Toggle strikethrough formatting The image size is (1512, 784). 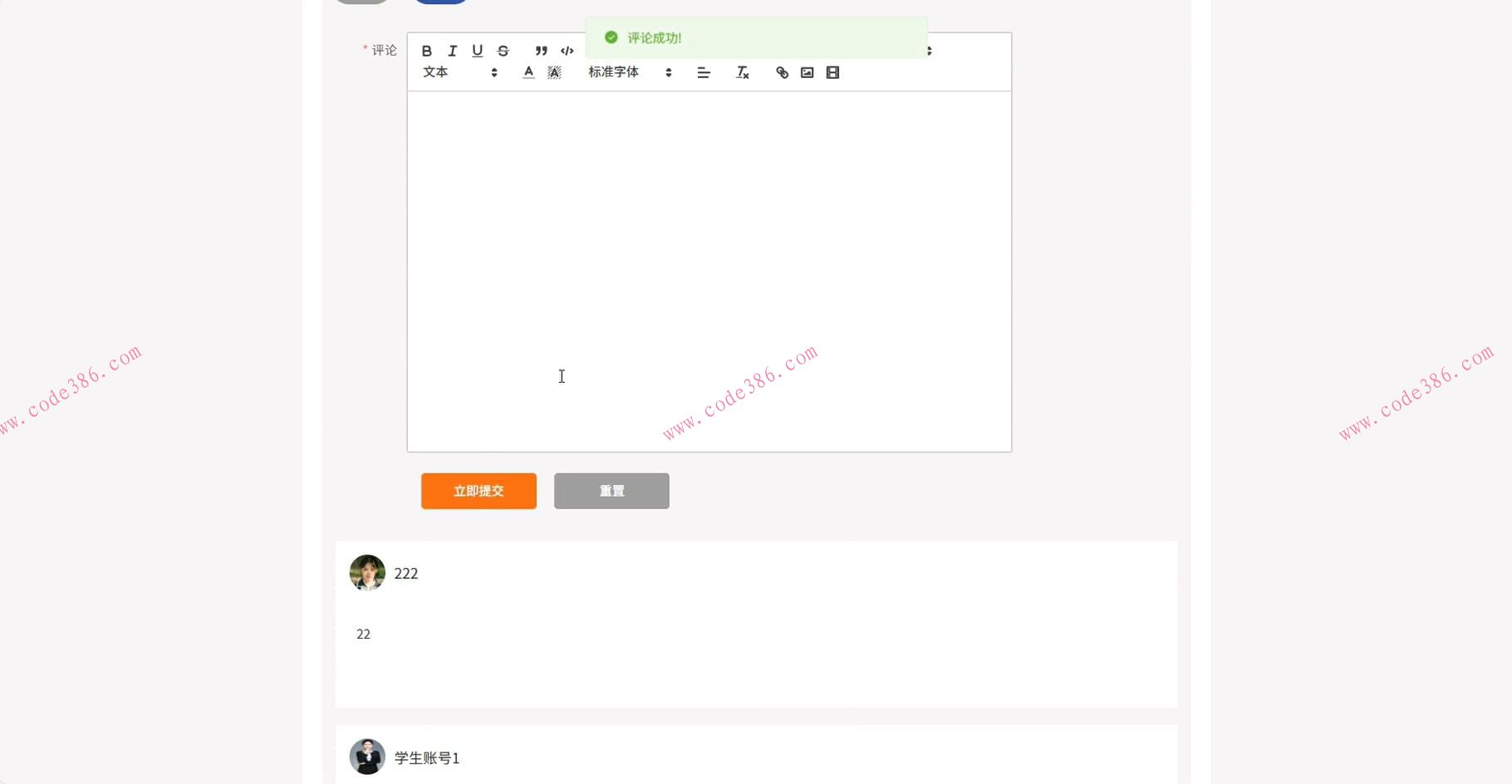coord(503,51)
